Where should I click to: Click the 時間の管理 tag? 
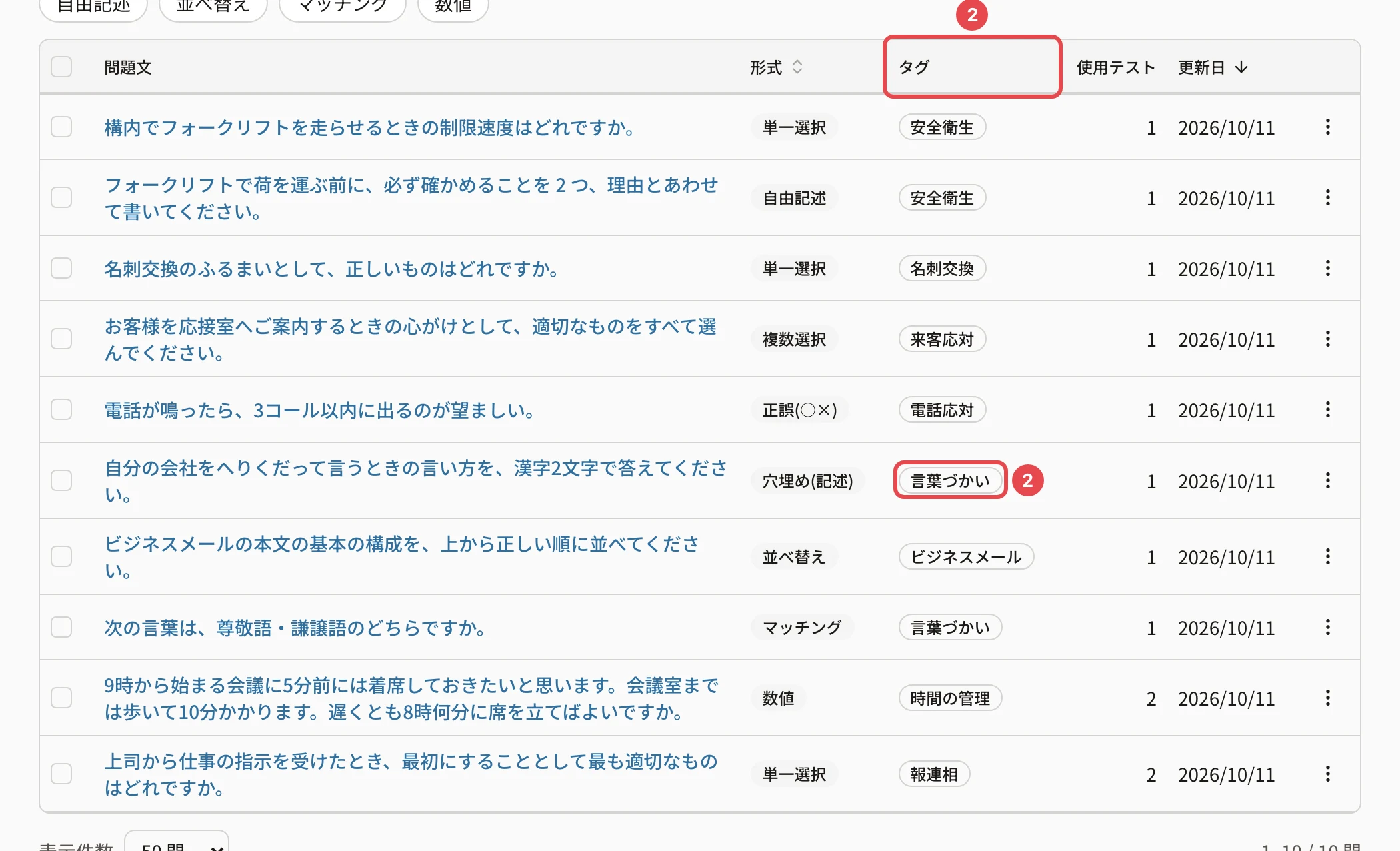pos(950,698)
